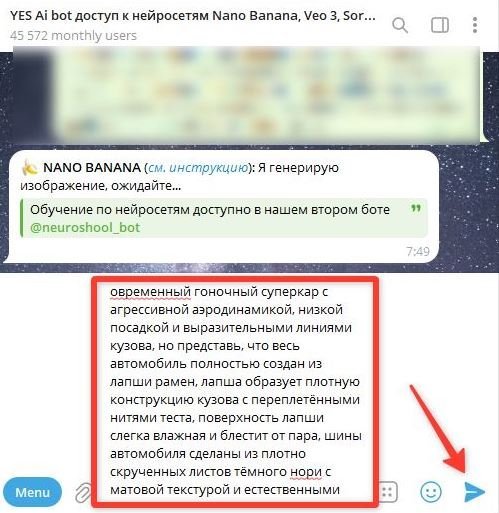
Task: Click the green quoted Обучение по нейросетям block
Action: (224, 218)
